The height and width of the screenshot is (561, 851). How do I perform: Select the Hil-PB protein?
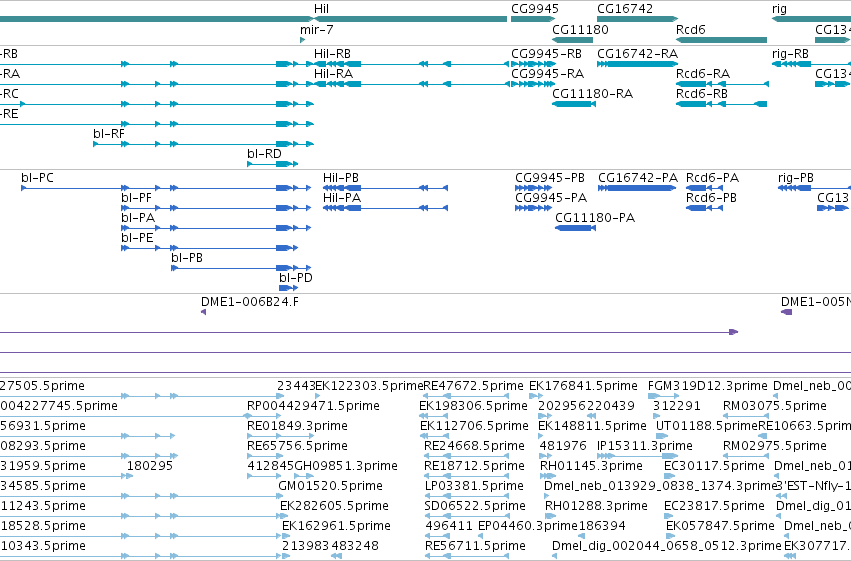pos(385,188)
